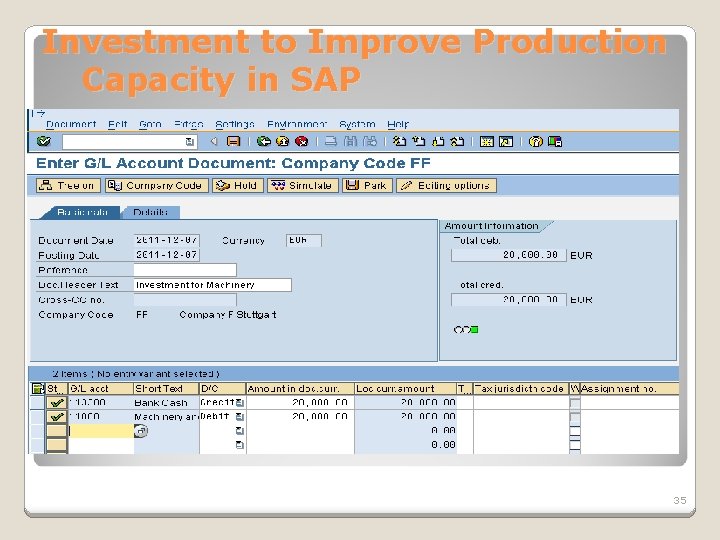Click the Find binoculars icon
The width and height of the screenshot is (720, 540).
tap(350, 141)
